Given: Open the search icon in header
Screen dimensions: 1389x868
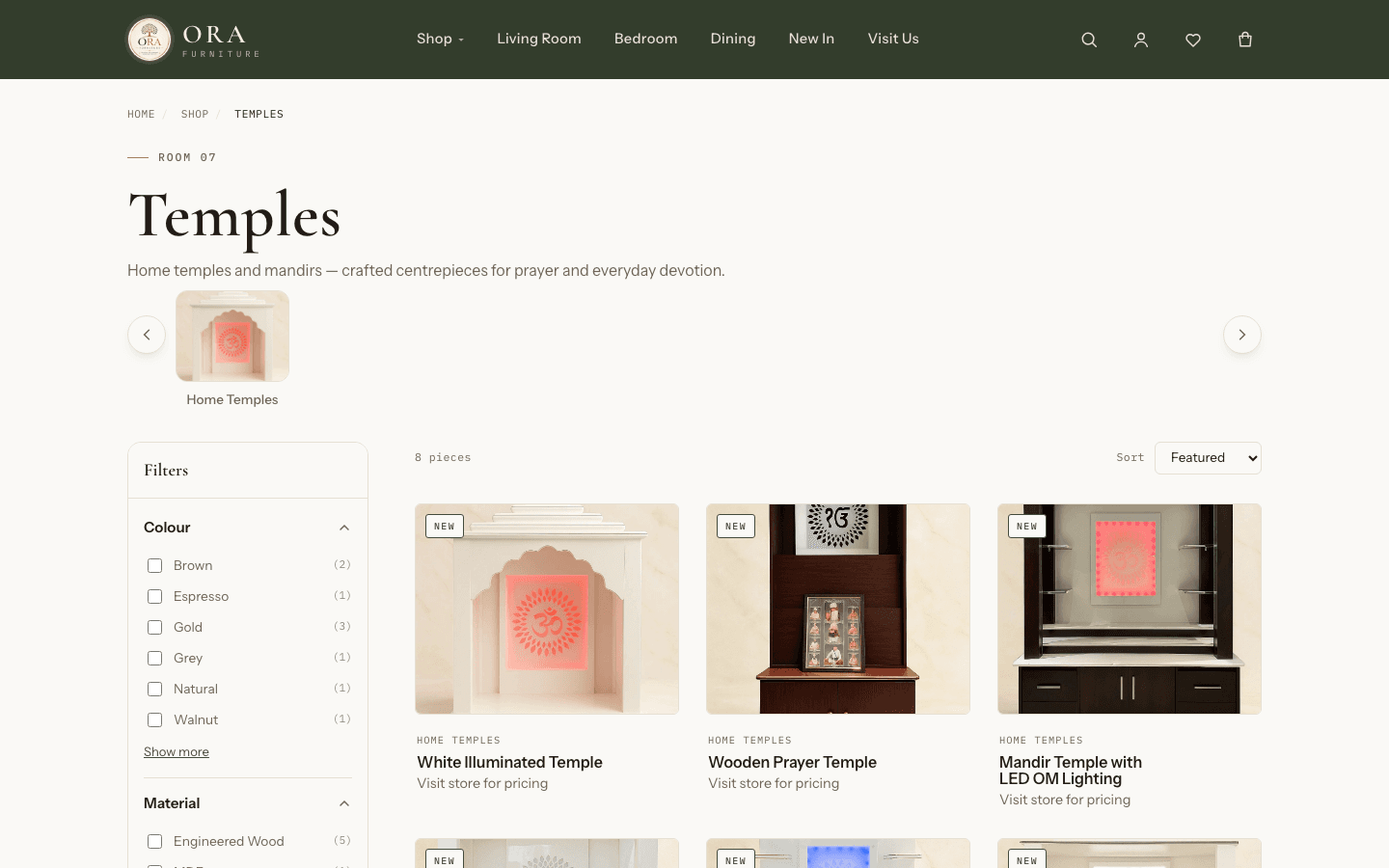Looking at the screenshot, I should pos(1089,40).
